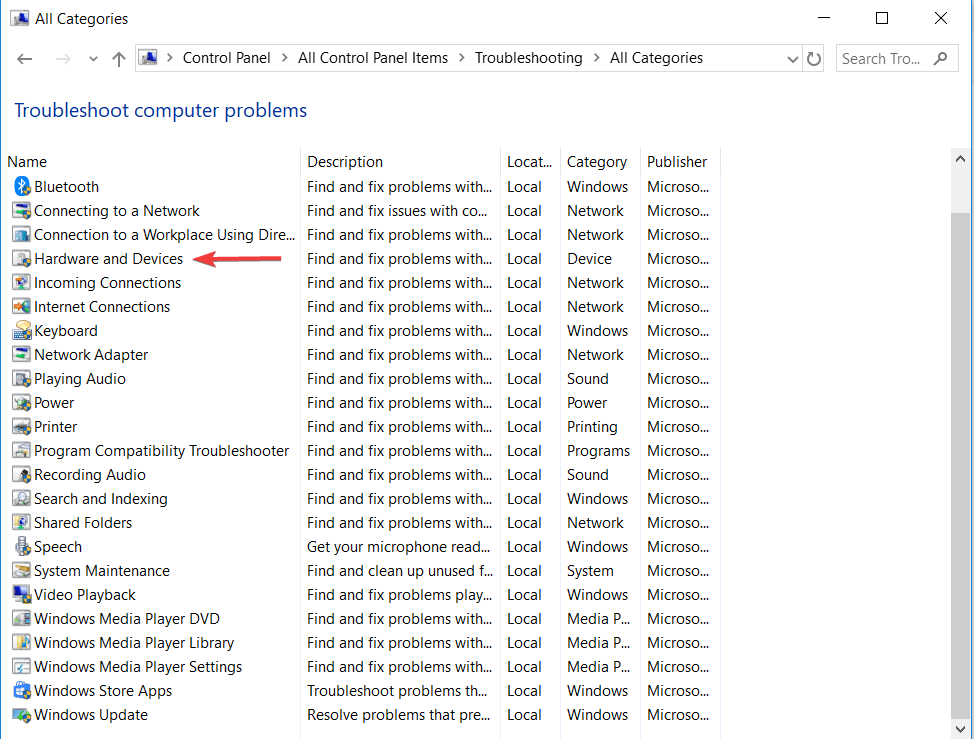974x739 pixels.
Task: Click the 'Printing' category cell
Action: click(x=592, y=427)
